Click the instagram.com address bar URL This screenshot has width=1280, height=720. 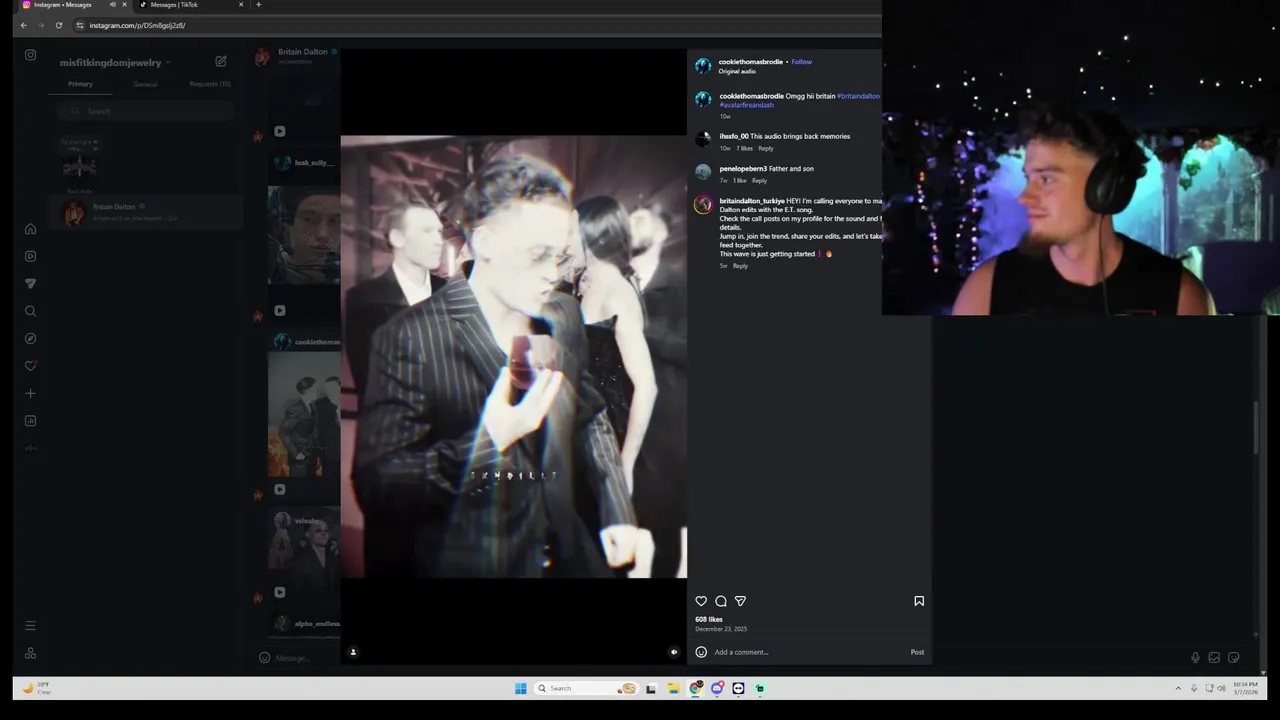(137, 25)
